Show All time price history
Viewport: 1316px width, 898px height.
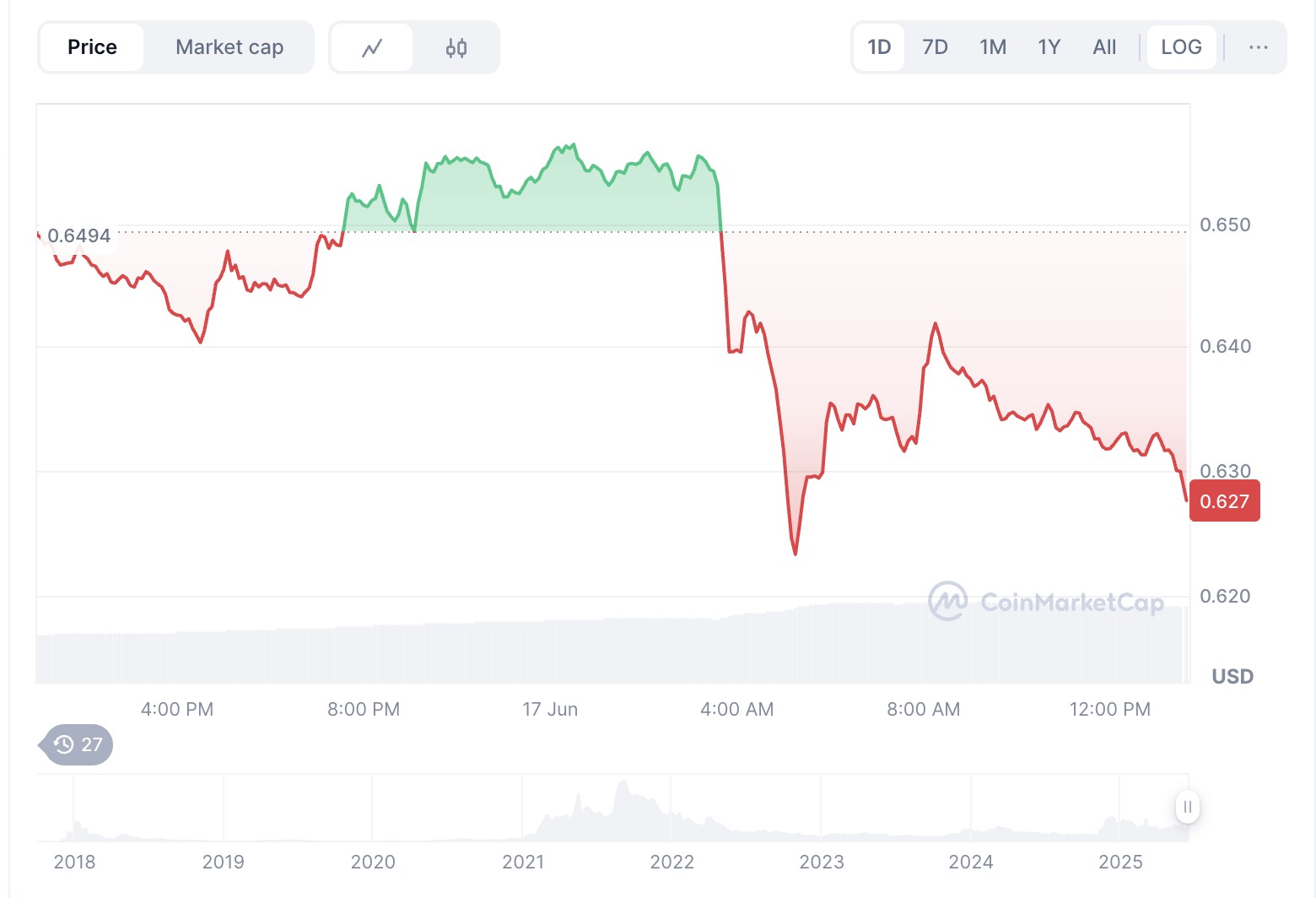(x=1104, y=47)
